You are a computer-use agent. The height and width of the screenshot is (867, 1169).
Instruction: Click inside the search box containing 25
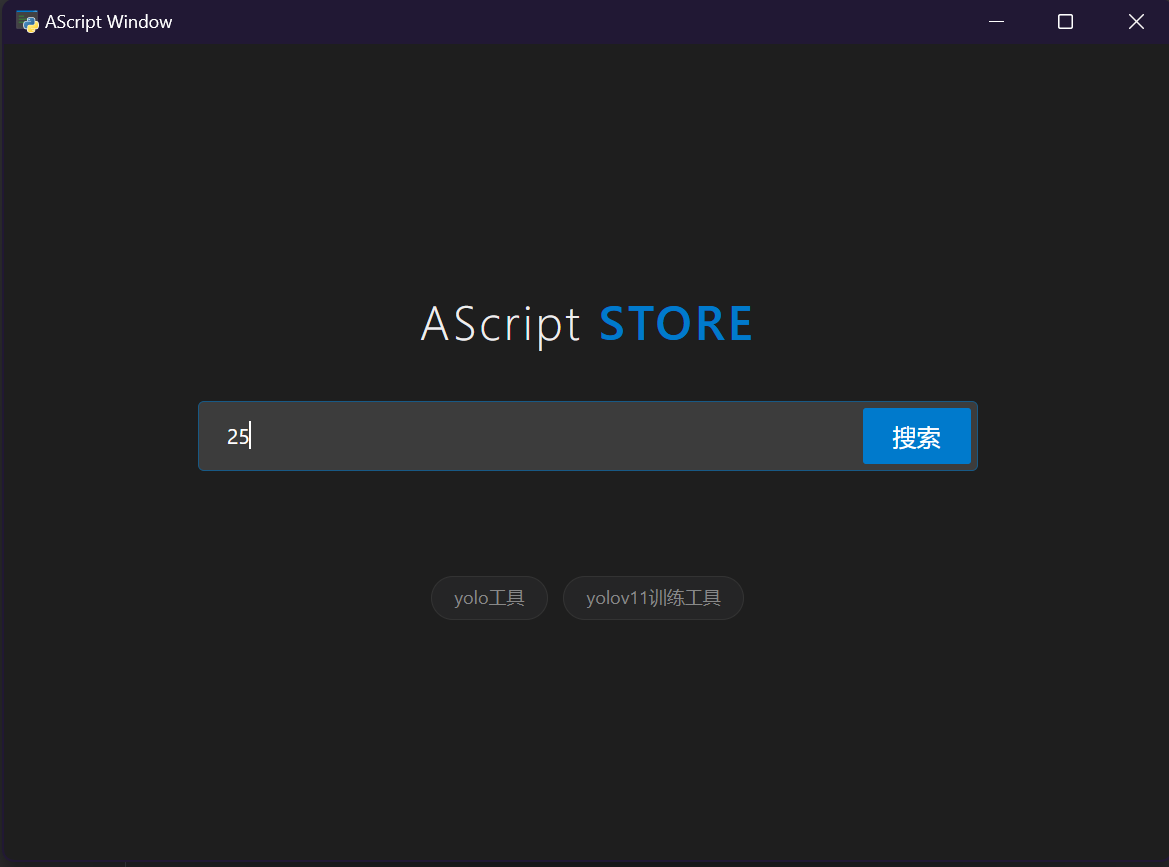click(x=500, y=436)
